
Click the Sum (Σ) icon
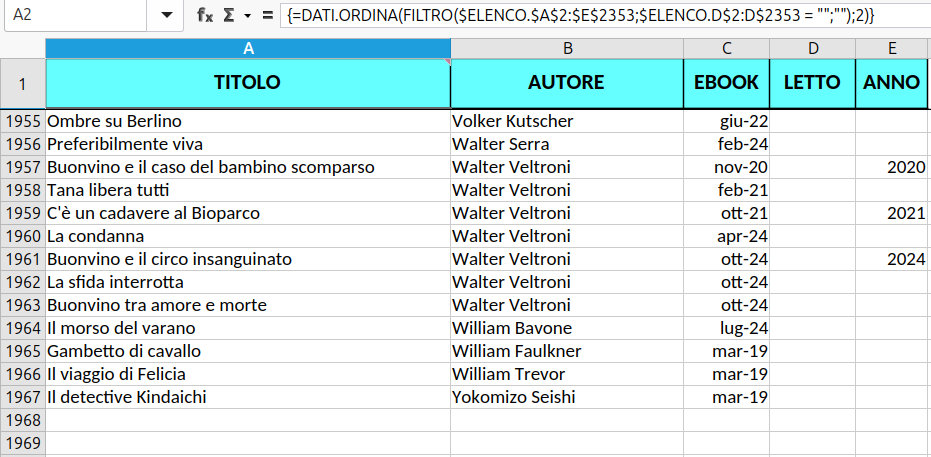[x=229, y=15]
